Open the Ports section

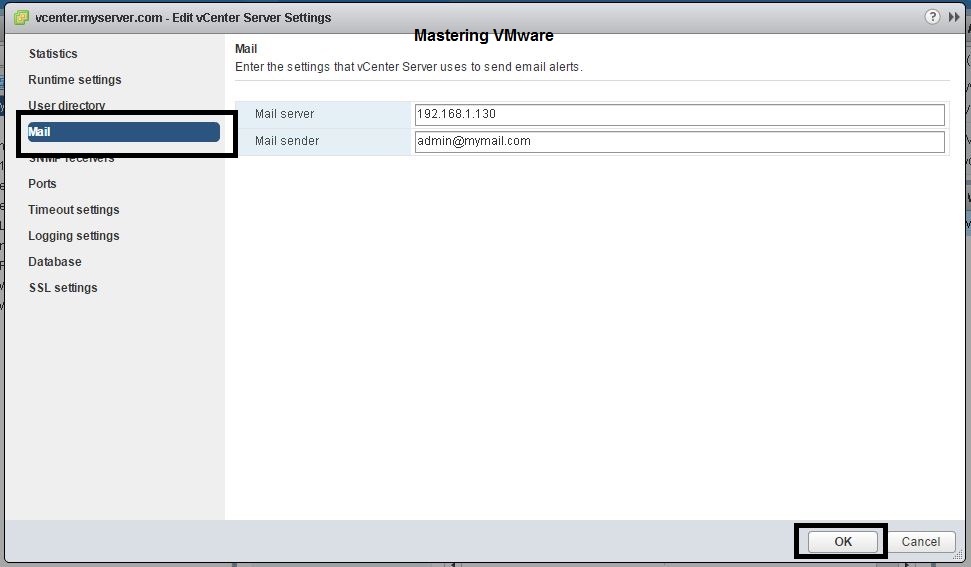tap(42, 184)
